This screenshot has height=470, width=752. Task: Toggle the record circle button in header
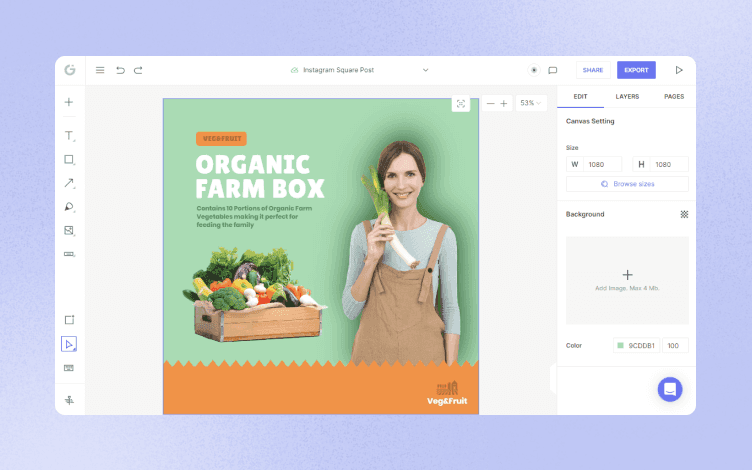pyautogui.click(x=534, y=70)
